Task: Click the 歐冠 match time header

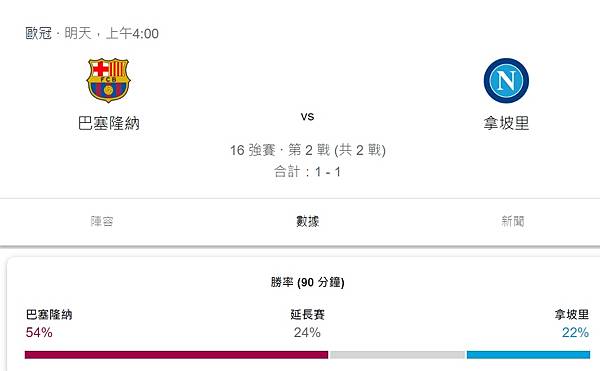Action: point(92,33)
